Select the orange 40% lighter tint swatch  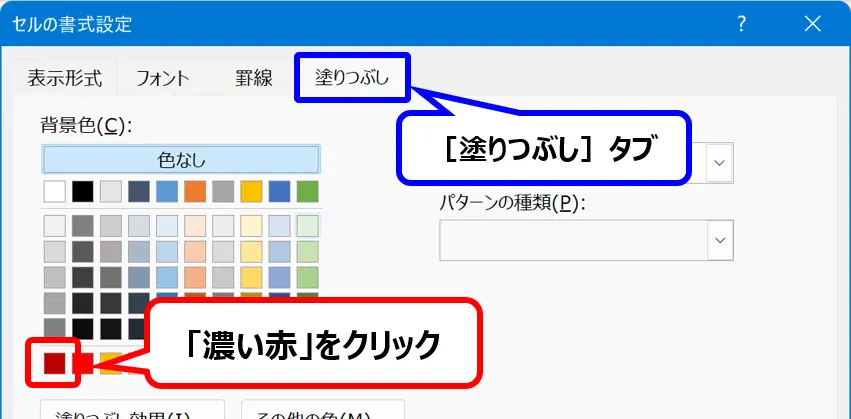click(195, 277)
